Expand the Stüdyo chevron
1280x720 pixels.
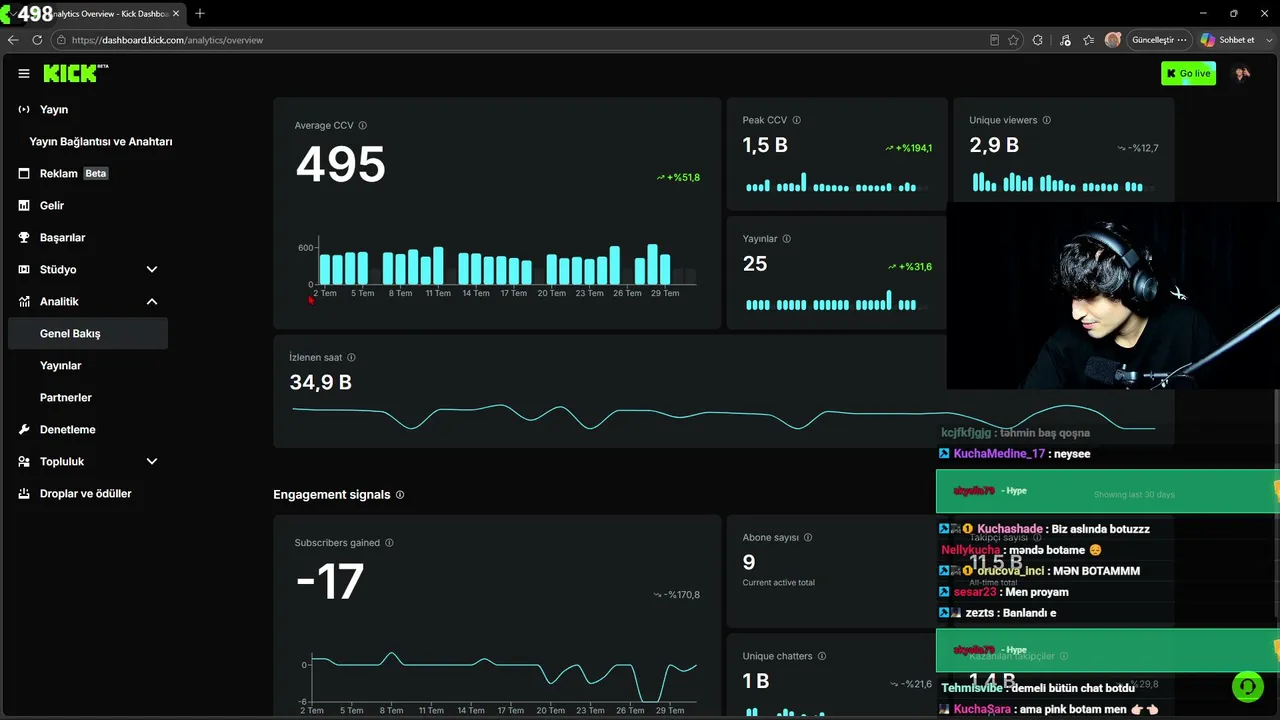coord(152,269)
